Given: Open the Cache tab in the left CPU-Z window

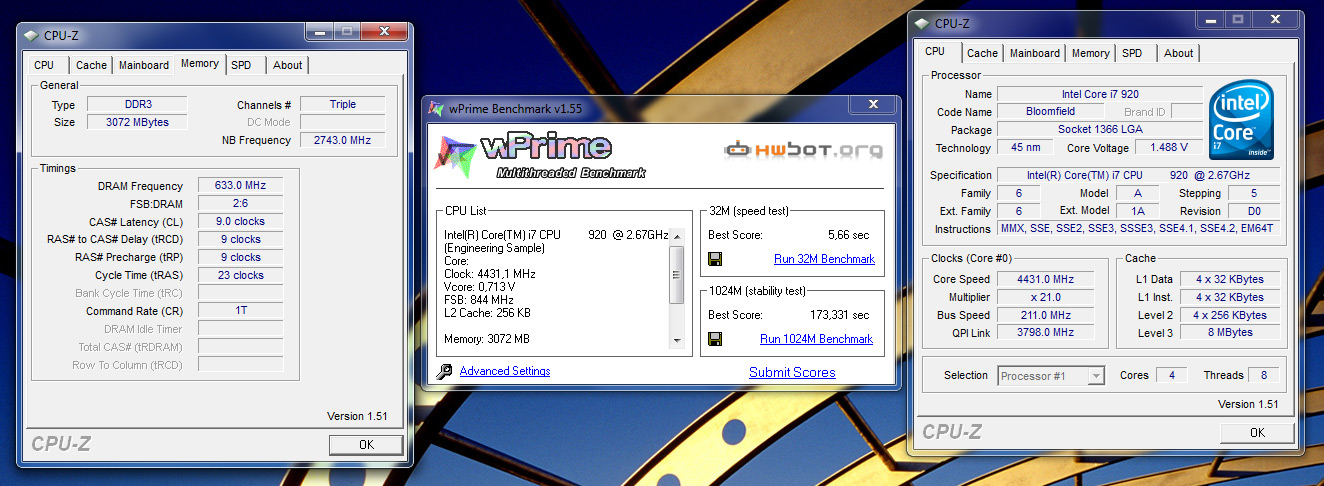Looking at the screenshot, I should [x=91, y=65].
